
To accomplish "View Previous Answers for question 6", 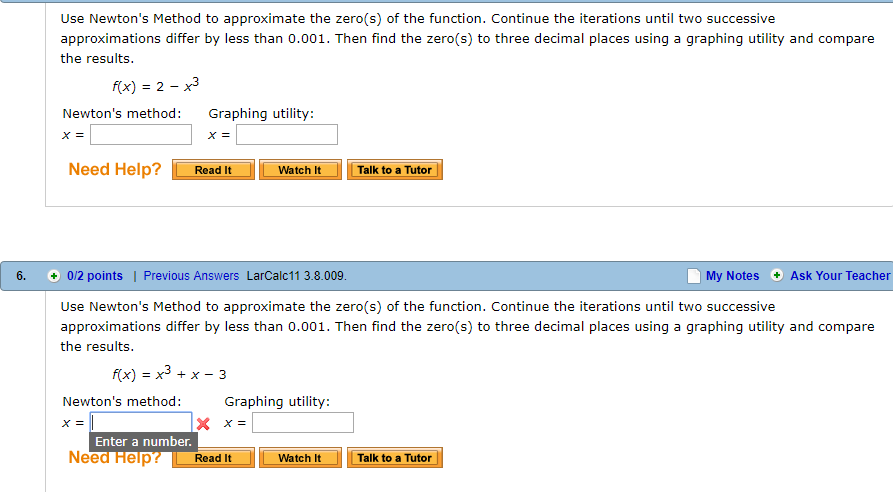I will 191,276.
